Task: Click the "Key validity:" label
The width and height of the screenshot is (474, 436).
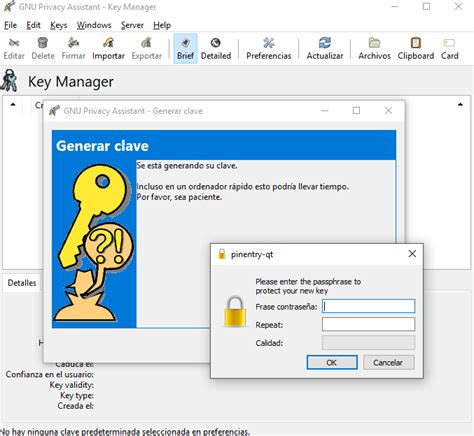Action: point(72,385)
